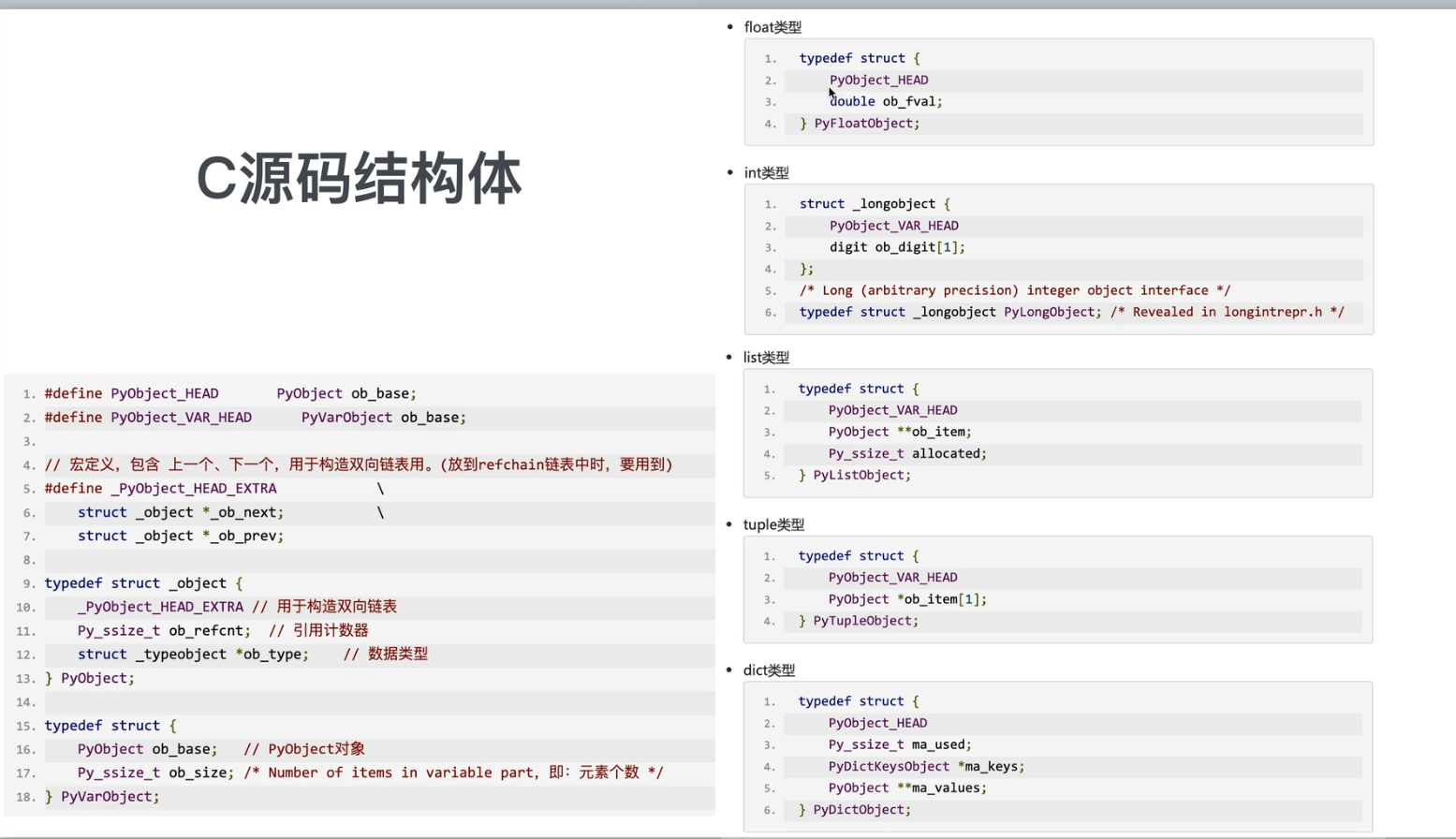
Task: Click the line } PyDictObject;
Action: (x=854, y=810)
